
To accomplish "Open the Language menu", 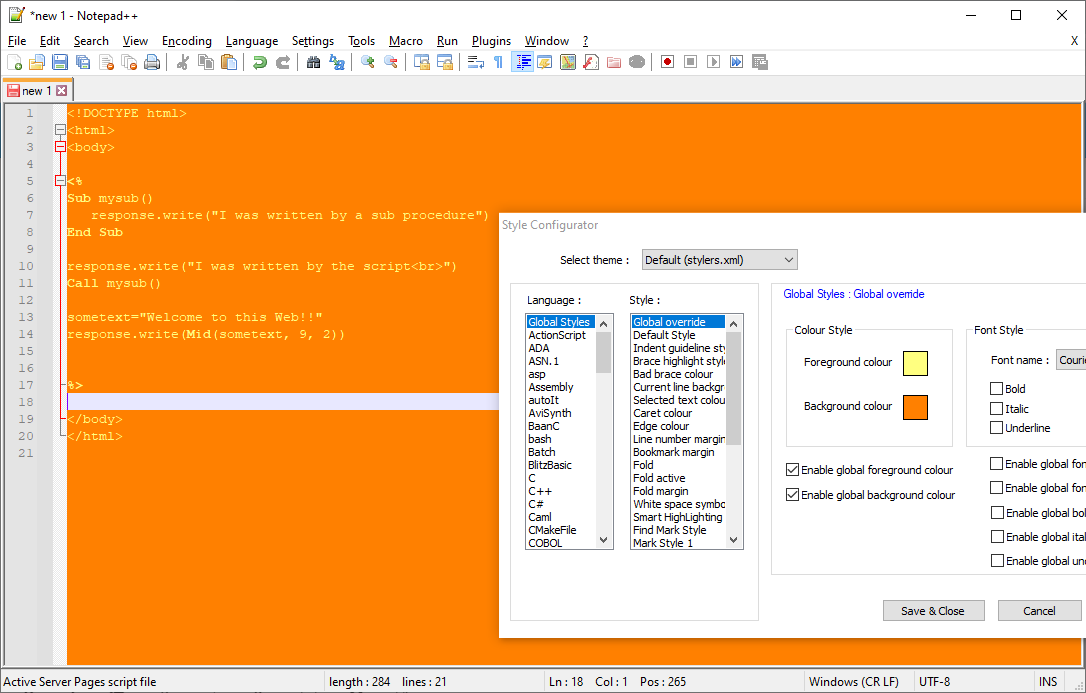I will (251, 41).
